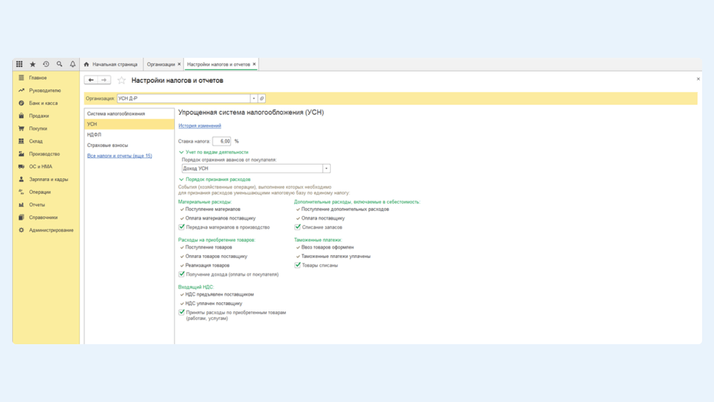The height and width of the screenshot is (402, 714).
Task: Open Склад section
Action: click(x=36, y=142)
